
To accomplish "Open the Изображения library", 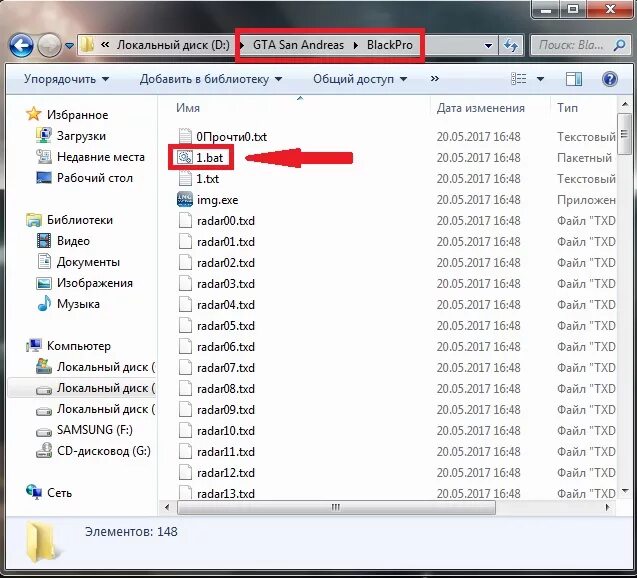I will [x=95, y=283].
